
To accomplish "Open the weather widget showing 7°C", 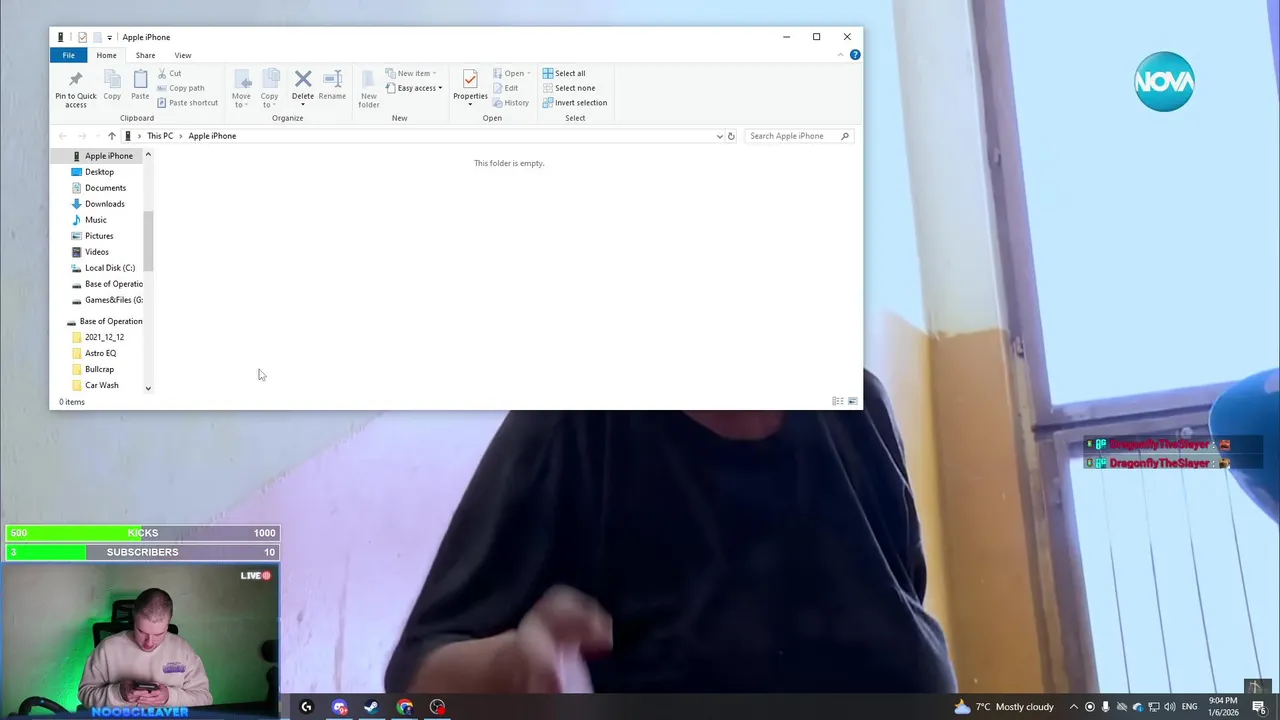I will tap(1004, 707).
